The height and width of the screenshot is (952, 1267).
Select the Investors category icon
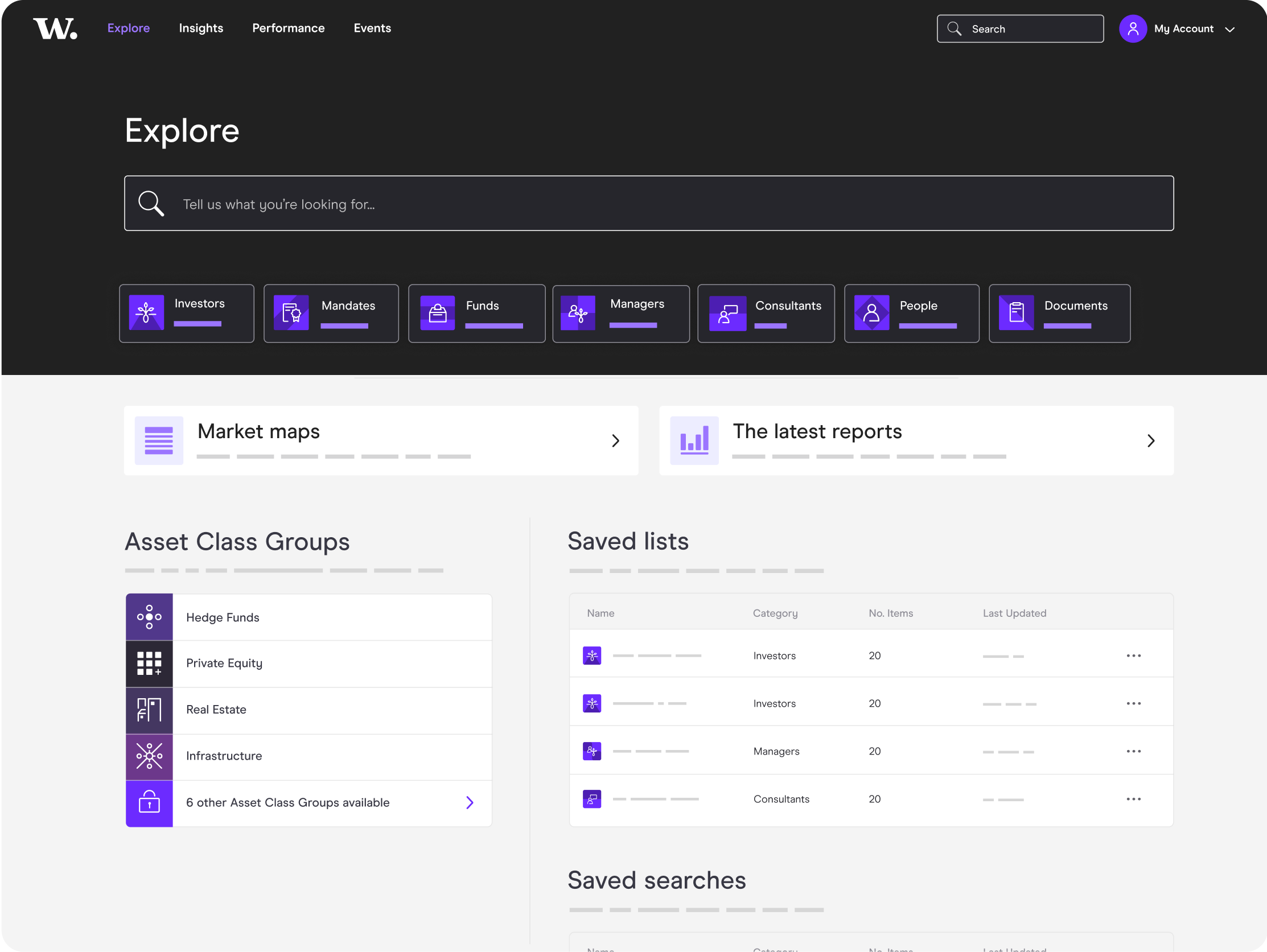(x=147, y=313)
